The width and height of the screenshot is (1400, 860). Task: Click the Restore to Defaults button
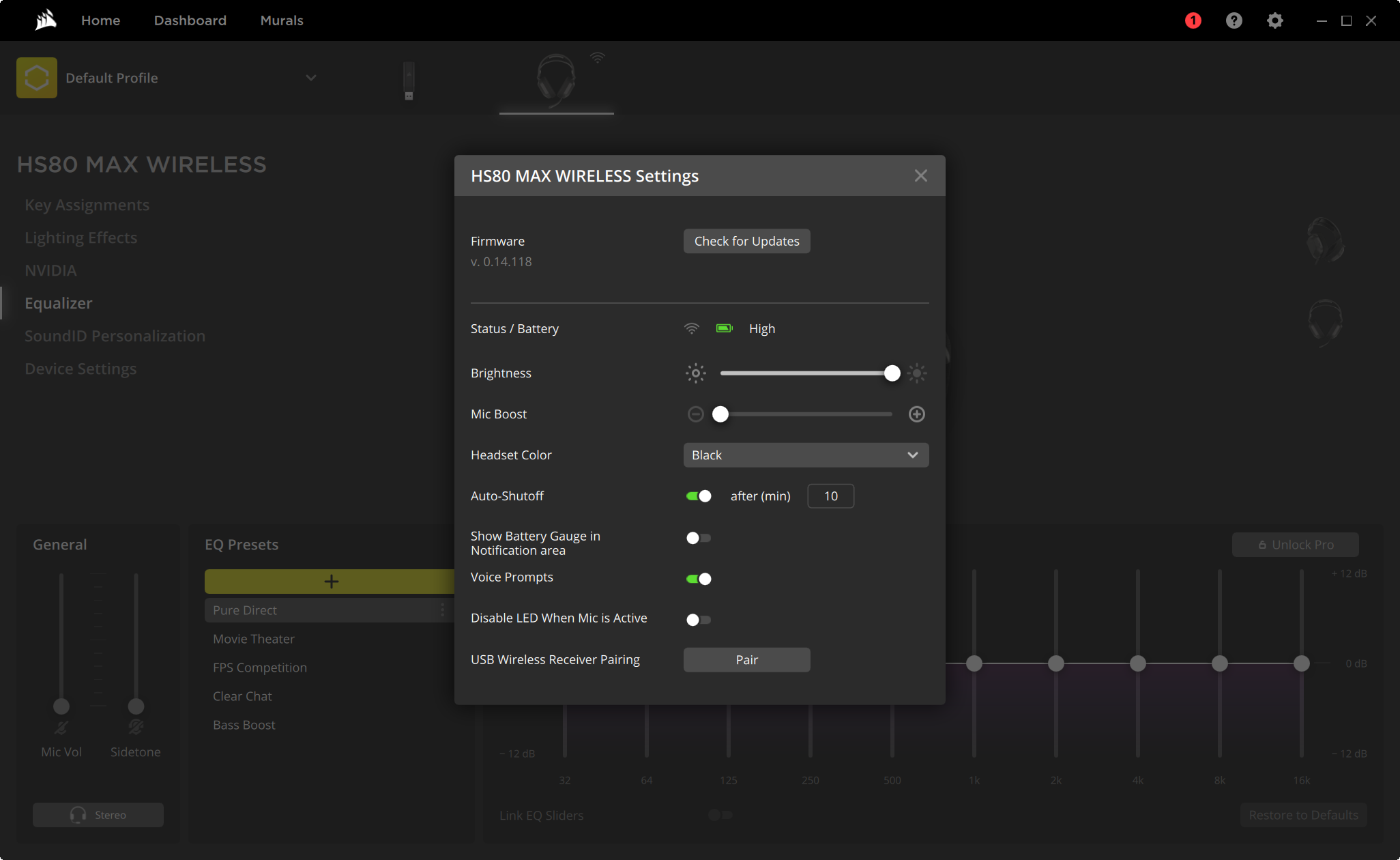1303,815
